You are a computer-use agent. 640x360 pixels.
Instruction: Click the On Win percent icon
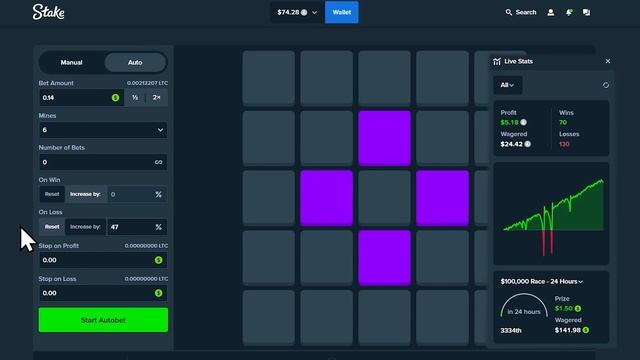[x=158, y=194]
